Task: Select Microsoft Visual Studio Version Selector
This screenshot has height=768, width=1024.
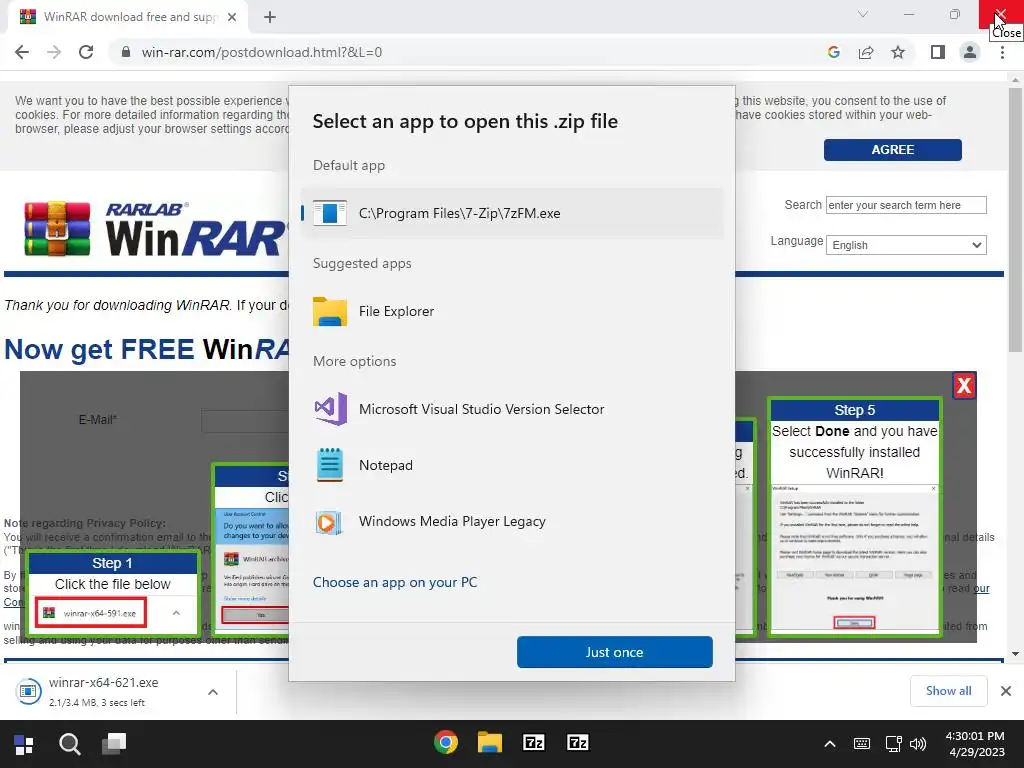Action: coord(512,409)
